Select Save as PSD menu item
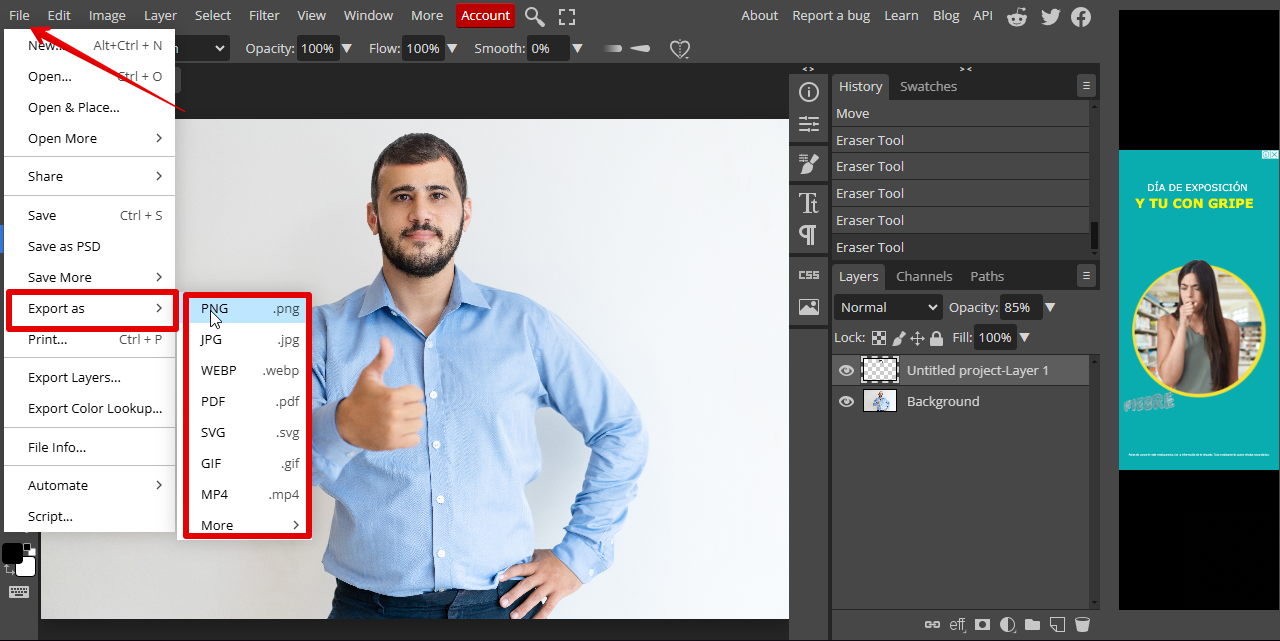The width and height of the screenshot is (1280, 641). tap(90, 246)
